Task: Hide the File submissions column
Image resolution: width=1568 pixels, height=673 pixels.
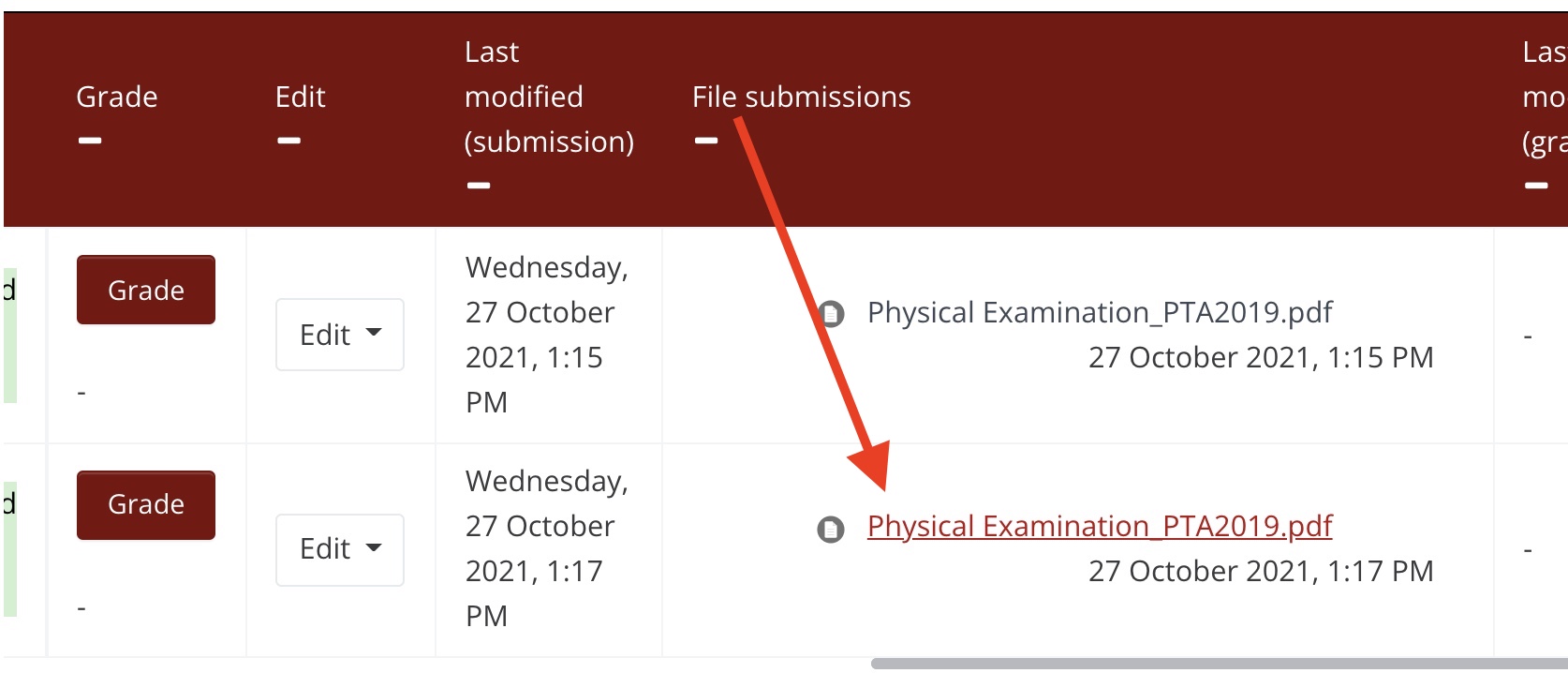Action: pos(706,141)
